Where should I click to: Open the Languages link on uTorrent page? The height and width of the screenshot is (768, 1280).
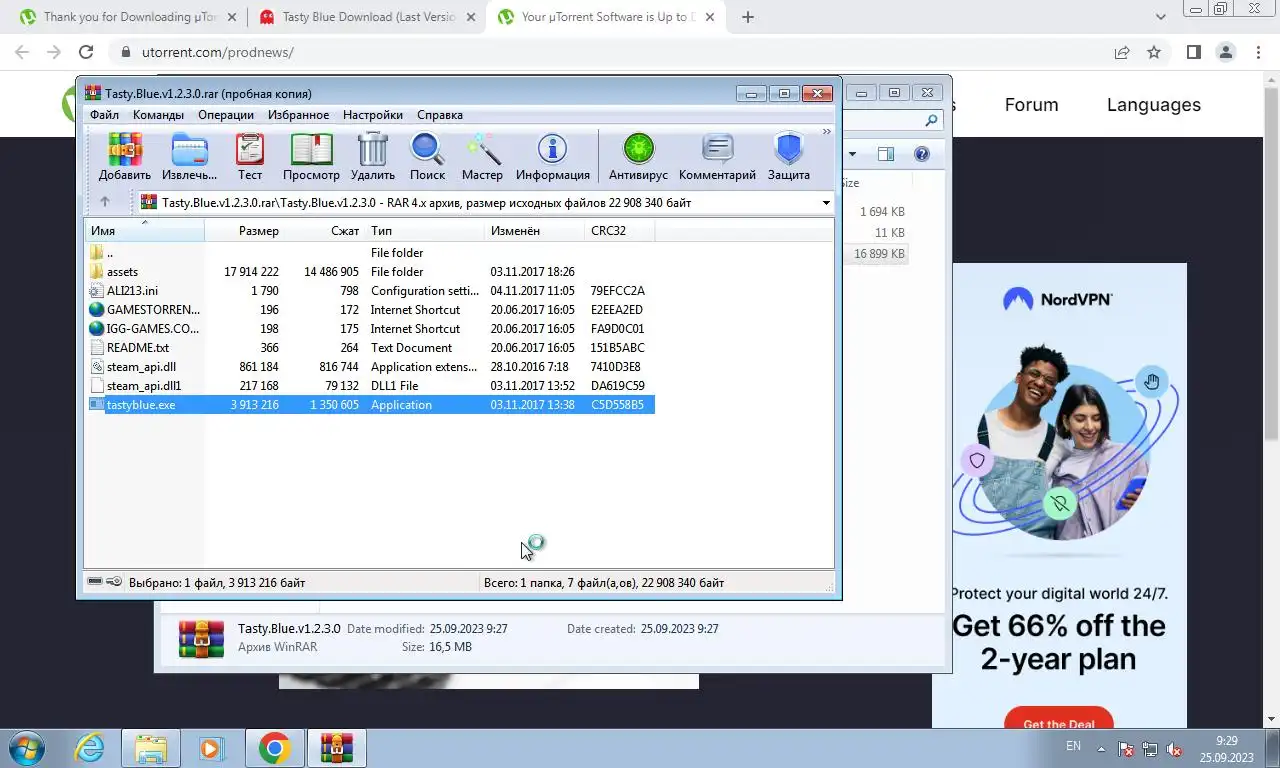point(1154,104)
